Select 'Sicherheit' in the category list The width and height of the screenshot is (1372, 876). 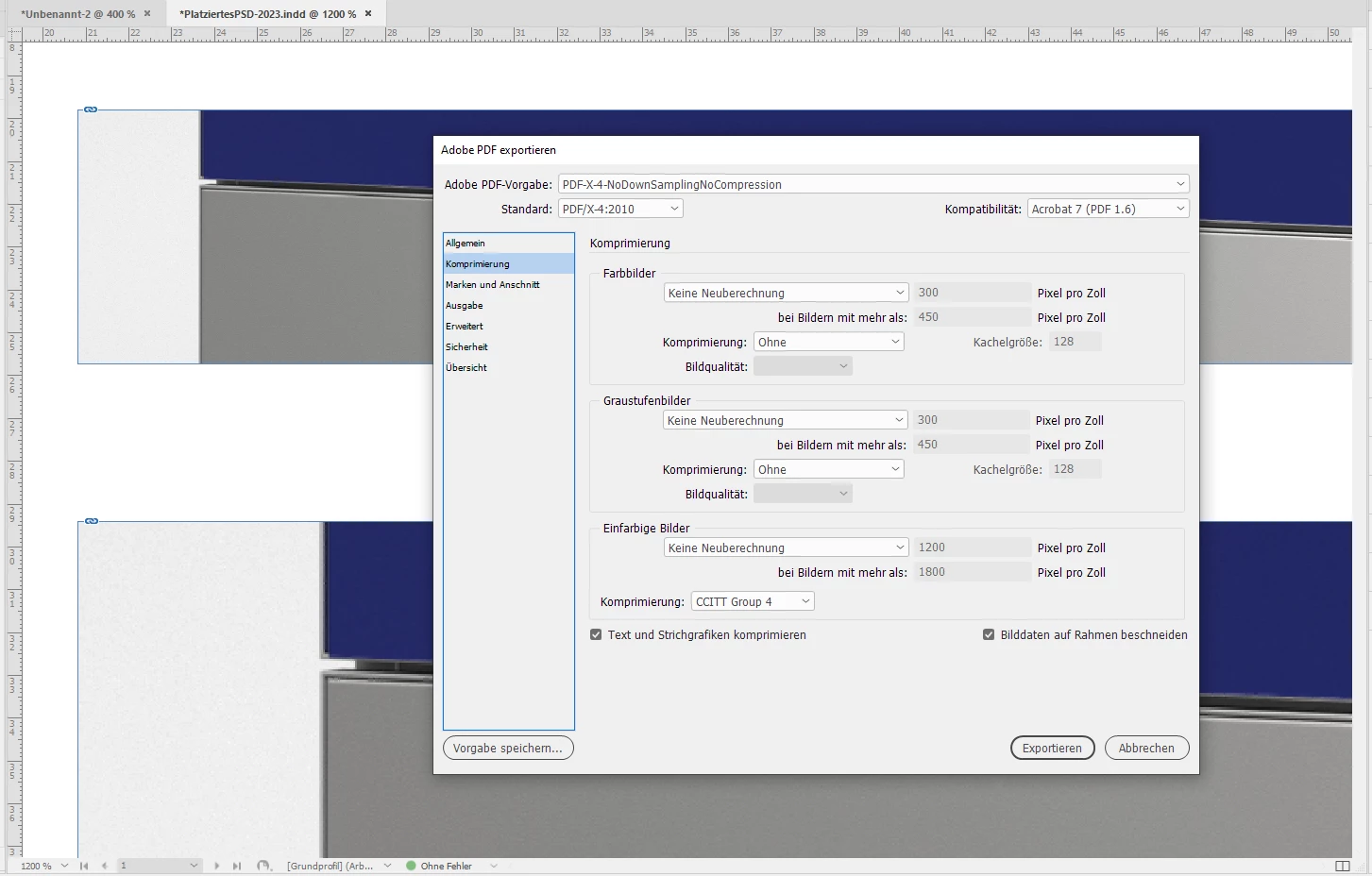[x=508, y=347]
